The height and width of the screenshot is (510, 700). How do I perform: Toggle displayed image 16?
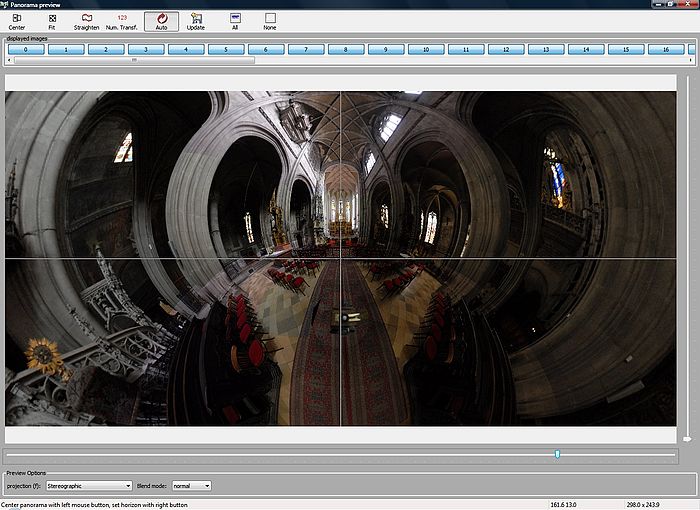(665, 49)
